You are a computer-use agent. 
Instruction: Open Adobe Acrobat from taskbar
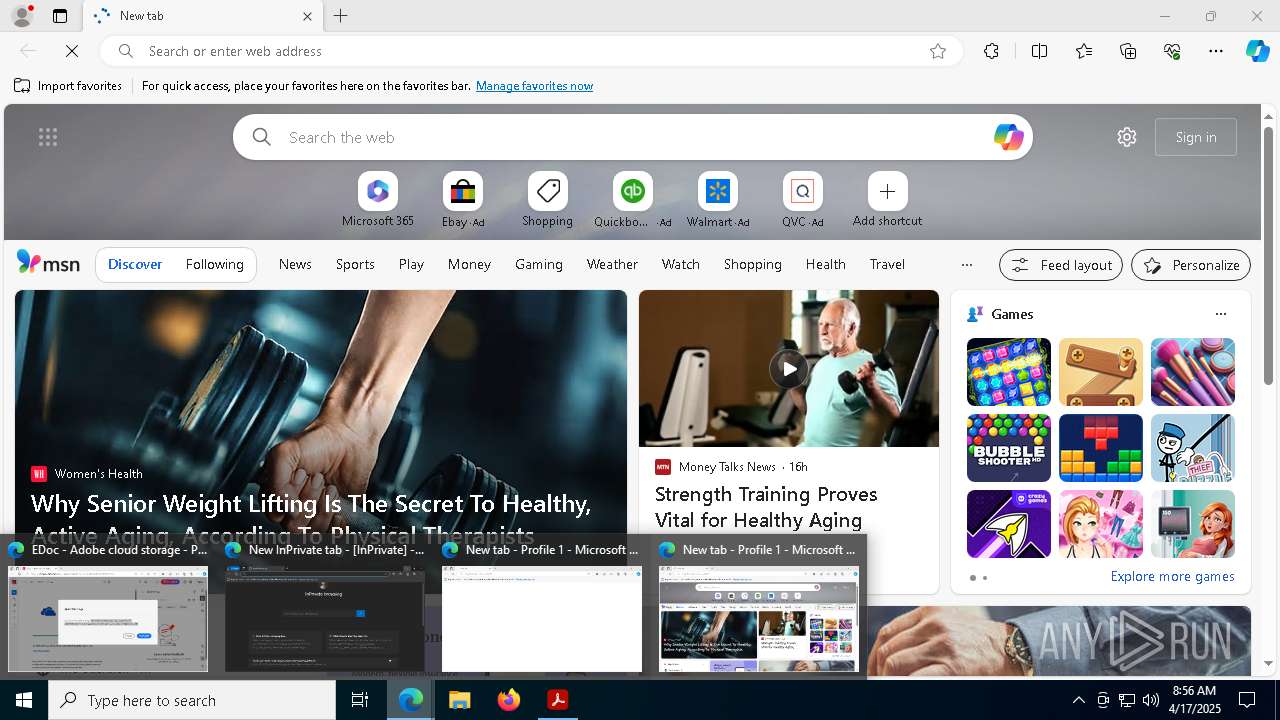pos(558,700)
